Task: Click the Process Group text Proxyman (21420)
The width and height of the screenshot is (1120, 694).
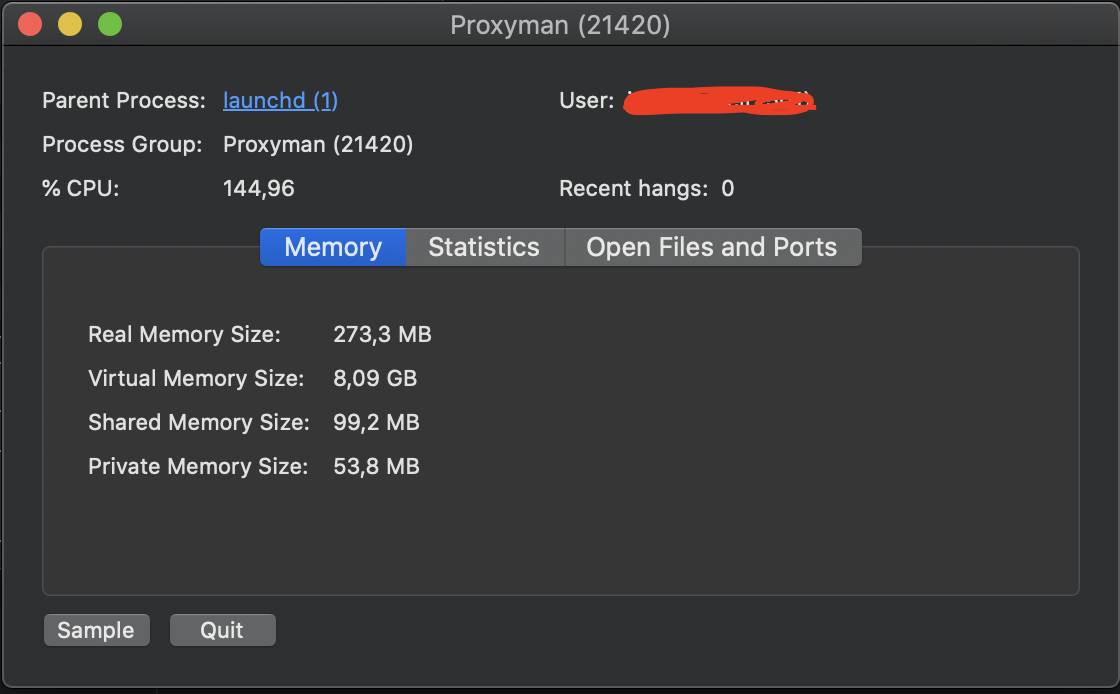Action: 317,144
